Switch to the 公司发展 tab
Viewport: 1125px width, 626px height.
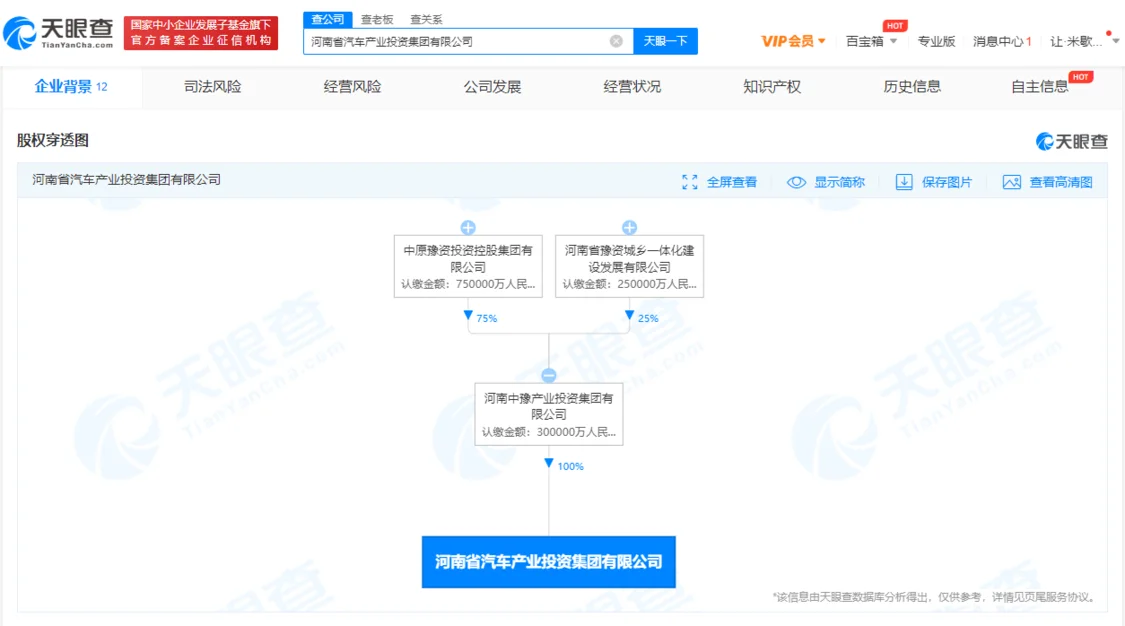(x=492, y=87)
